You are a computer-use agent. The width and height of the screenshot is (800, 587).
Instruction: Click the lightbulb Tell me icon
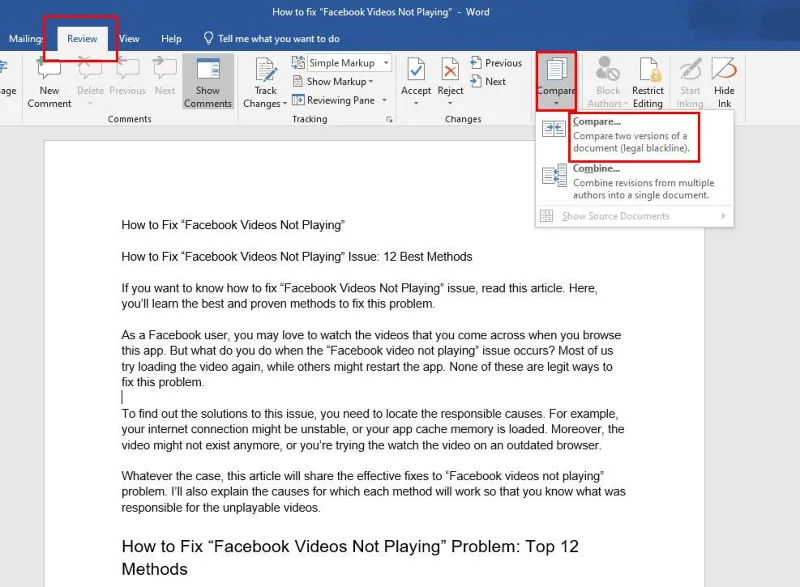click(208, 38)
